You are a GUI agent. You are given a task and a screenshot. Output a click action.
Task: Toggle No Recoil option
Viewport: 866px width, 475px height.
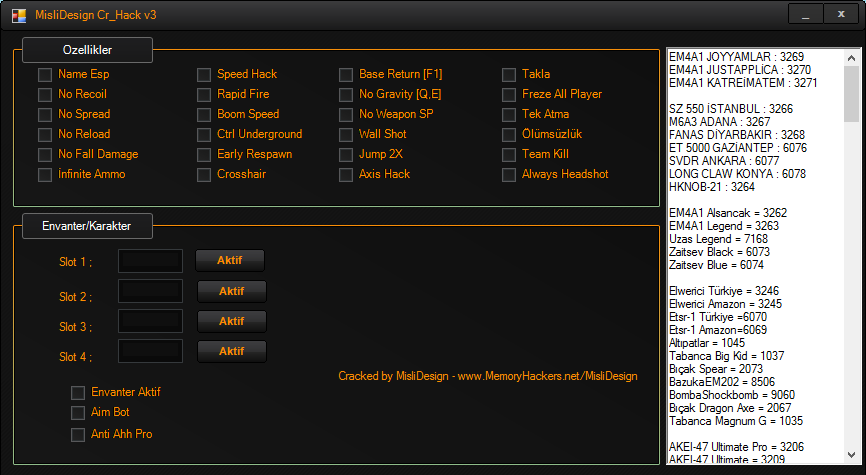[45, 94]
